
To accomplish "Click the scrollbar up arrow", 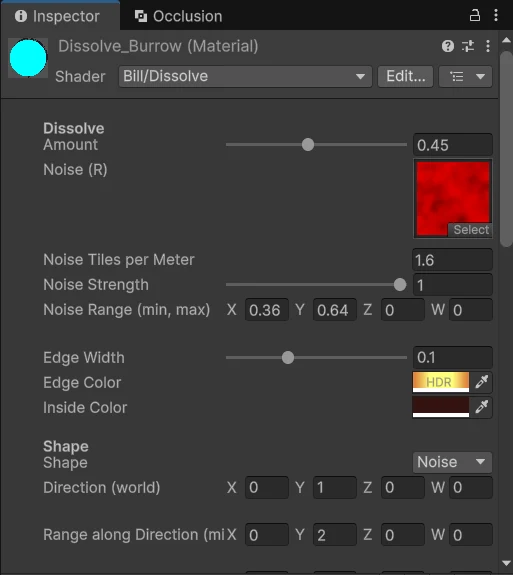I will [506, 40].
